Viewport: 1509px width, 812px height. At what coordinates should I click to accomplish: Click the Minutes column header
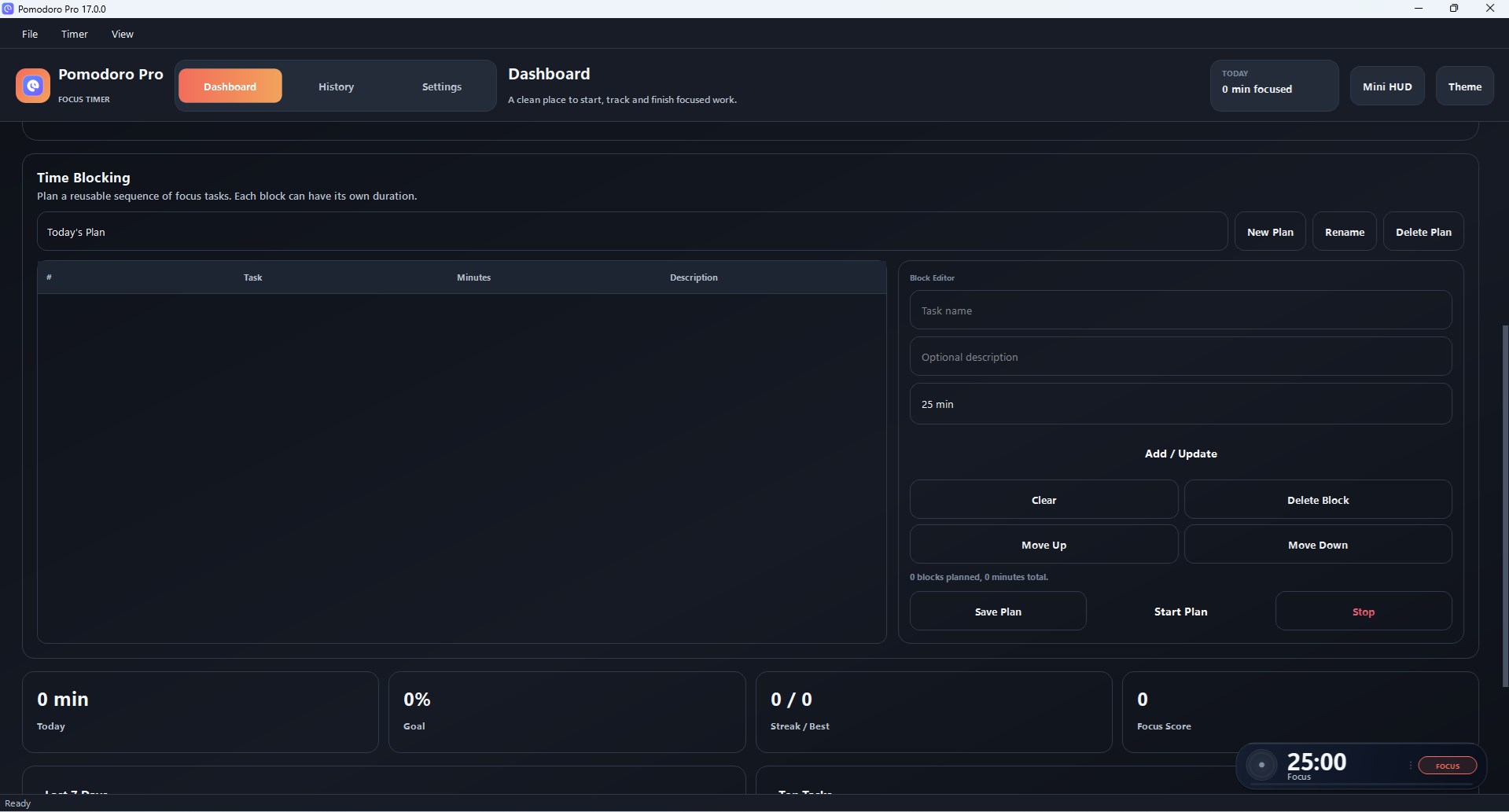click(x=473, y=277)
